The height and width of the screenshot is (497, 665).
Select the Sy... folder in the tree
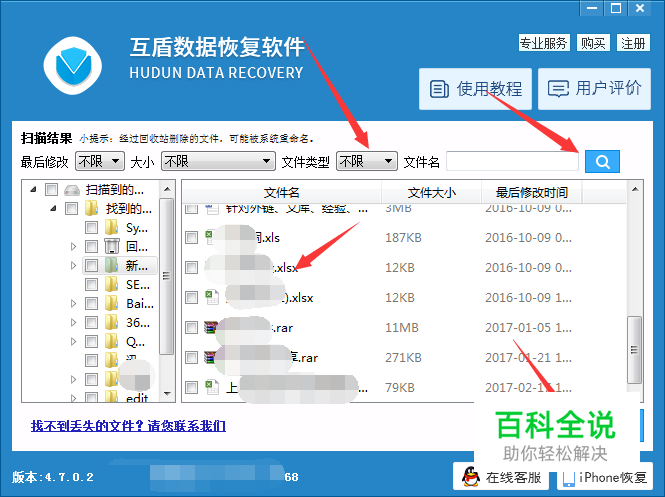tap(137, 228)
